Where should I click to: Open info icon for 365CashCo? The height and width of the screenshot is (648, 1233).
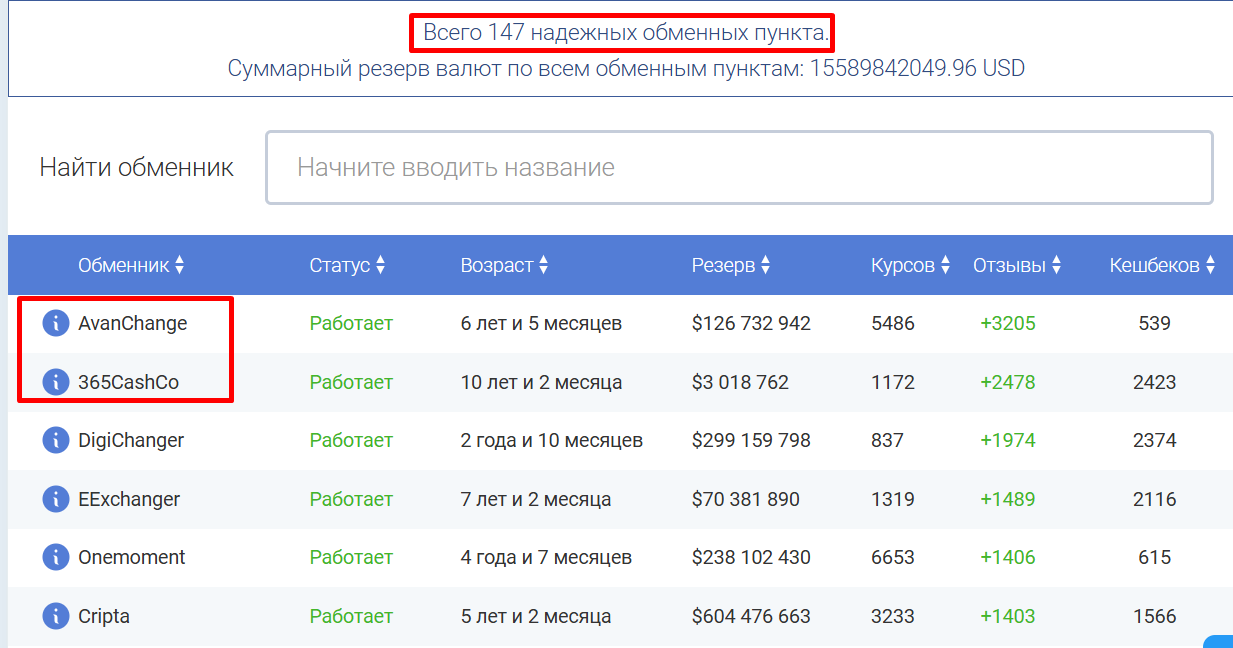[56, 382]
